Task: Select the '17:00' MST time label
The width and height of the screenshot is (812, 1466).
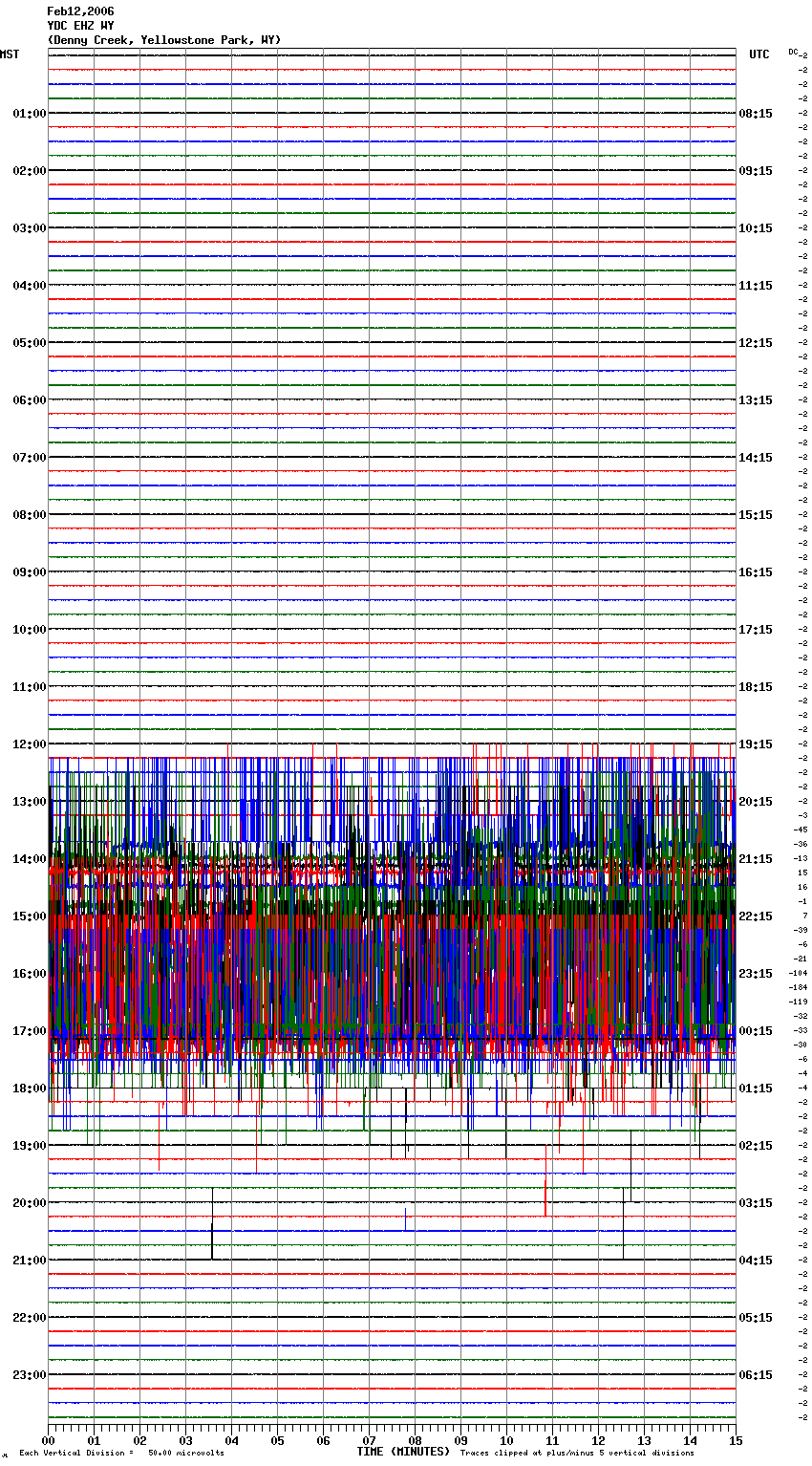Action: (29, 1031)
